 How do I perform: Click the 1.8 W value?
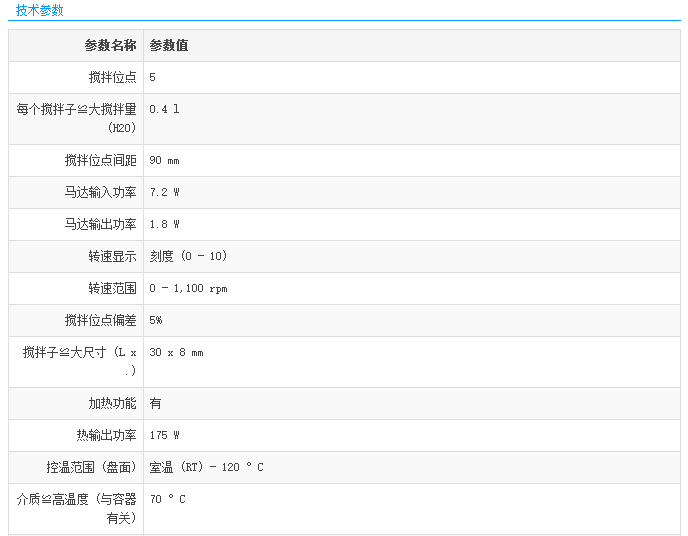164,225
